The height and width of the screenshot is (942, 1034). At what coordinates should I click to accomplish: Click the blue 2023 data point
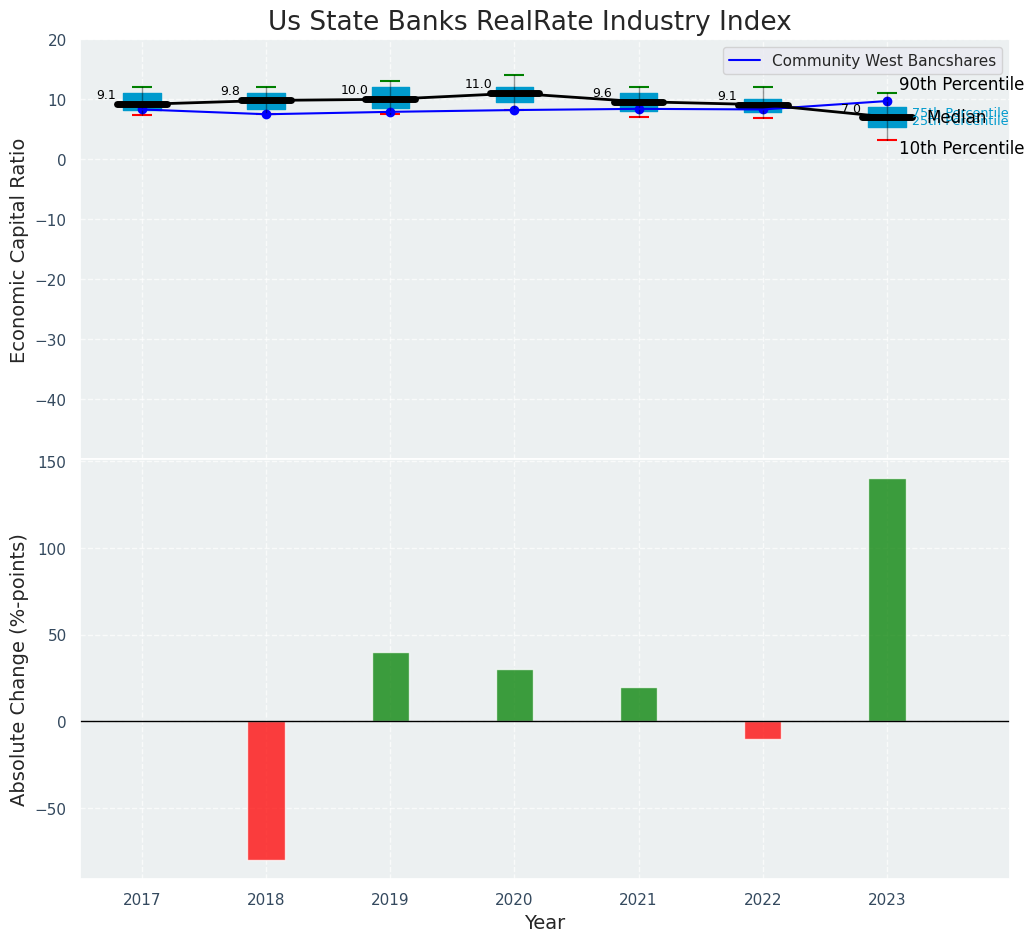pyautogui.click(x=887, y=101)
